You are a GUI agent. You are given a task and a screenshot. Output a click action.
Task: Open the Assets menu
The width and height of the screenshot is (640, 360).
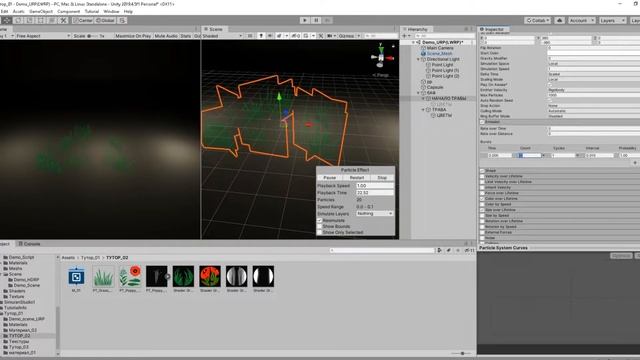coord(18,11)
